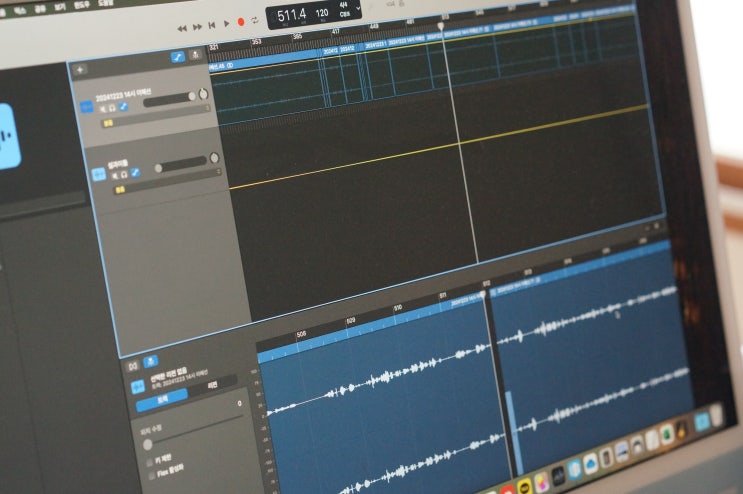Click ruler marker 417 in the main timeline

[x=335, y=32]
